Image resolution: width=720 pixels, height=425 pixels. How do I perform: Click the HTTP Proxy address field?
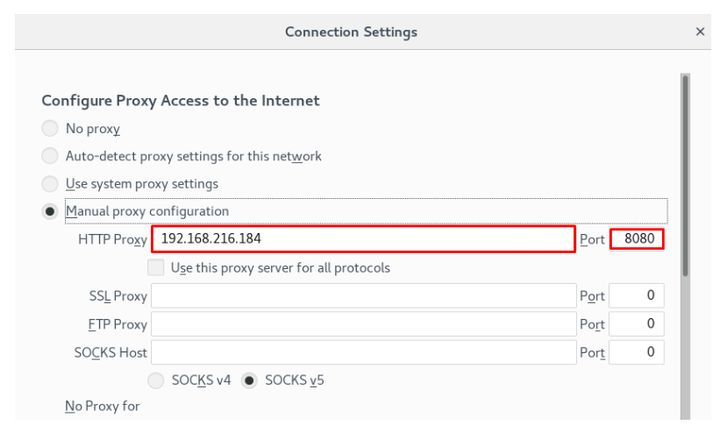pyautogui.click(x=363, y=239)
